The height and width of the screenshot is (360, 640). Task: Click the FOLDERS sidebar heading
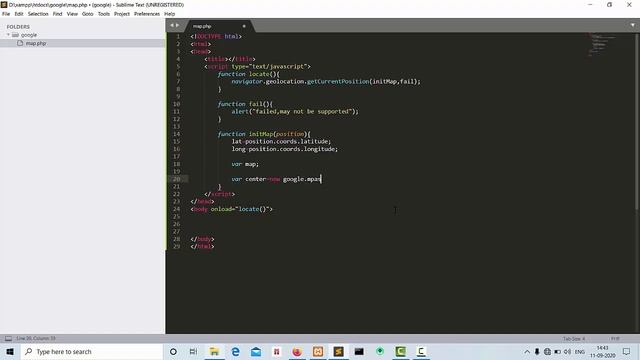point(18,27)
